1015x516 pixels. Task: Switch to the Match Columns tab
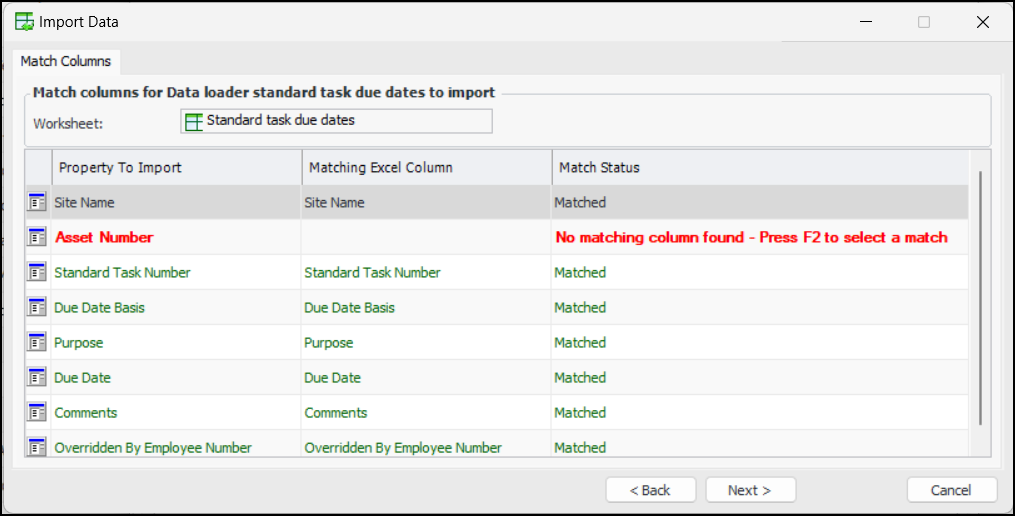66,61
